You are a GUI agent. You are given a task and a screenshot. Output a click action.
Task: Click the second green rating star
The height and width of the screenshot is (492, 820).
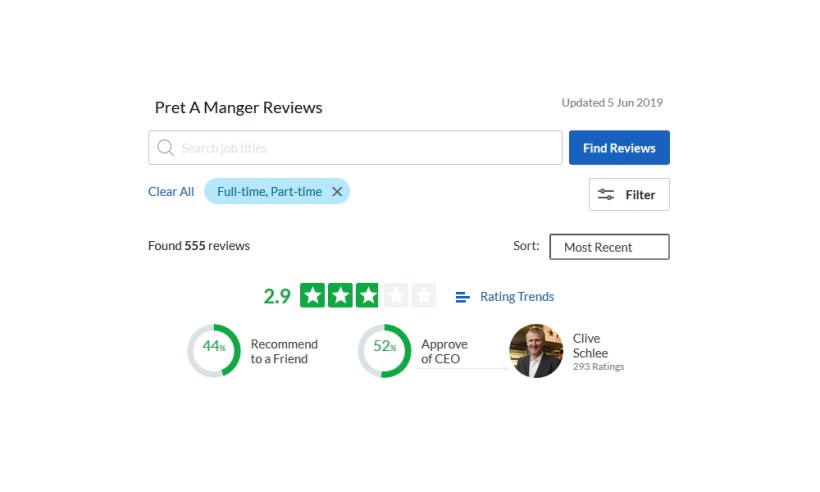340,296
